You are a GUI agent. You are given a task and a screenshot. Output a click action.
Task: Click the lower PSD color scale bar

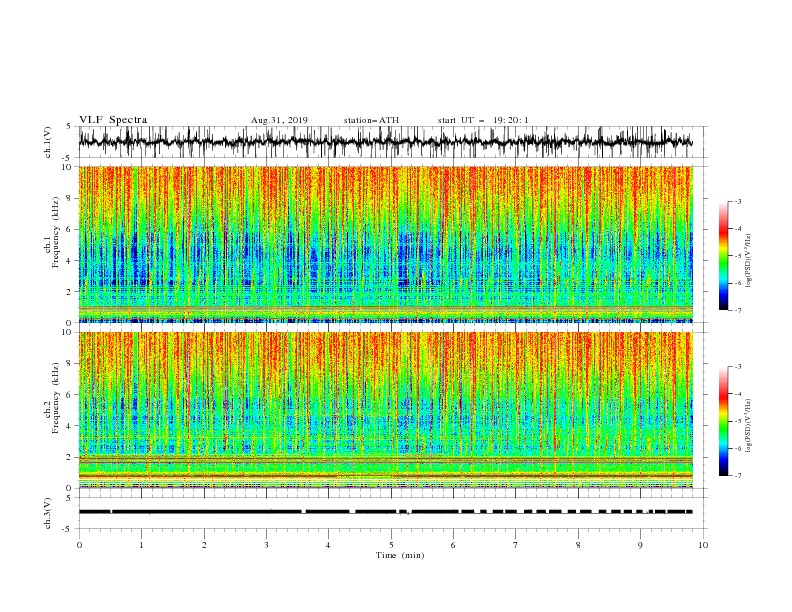[x=723, y=421]
